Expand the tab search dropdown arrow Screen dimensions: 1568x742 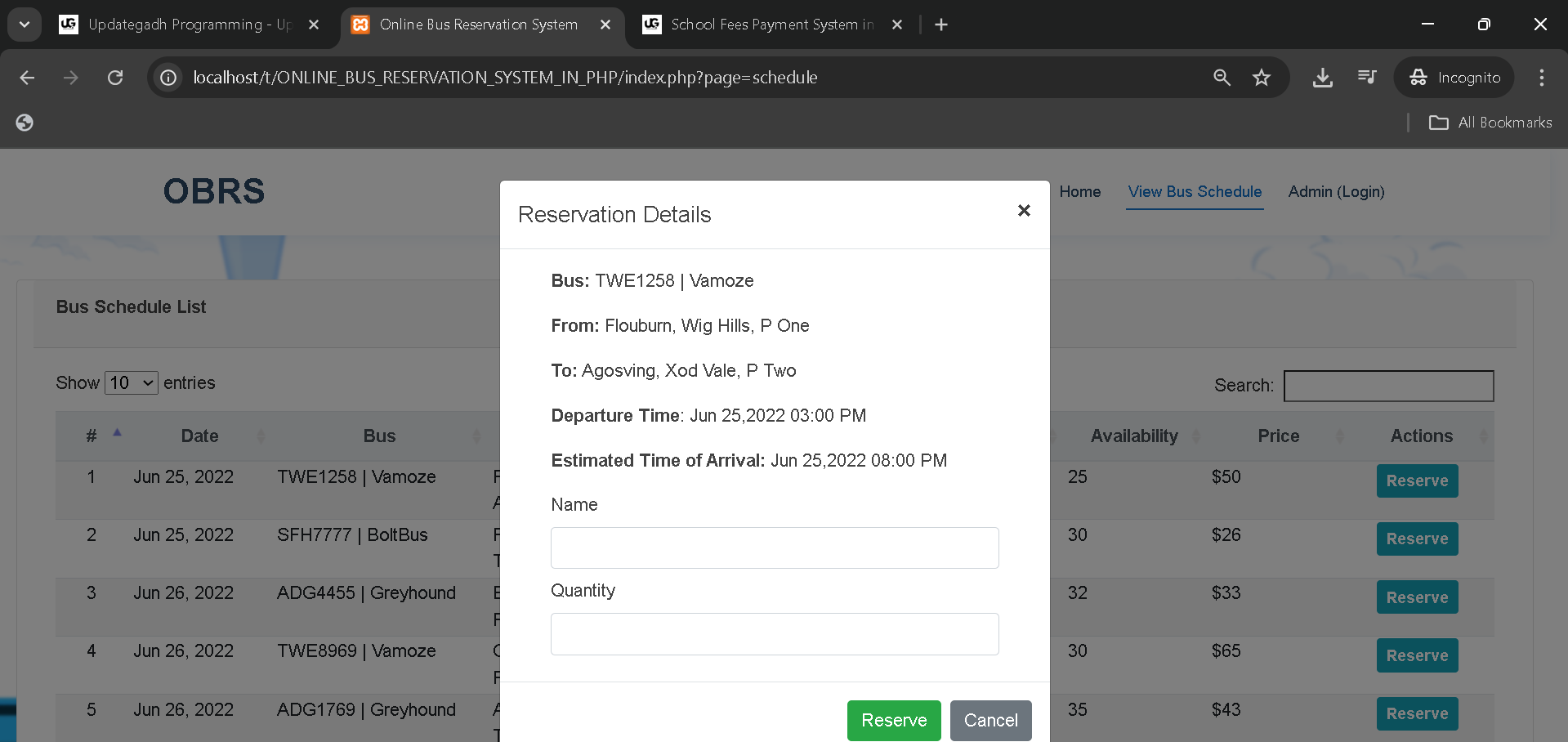tap(25, 25)
